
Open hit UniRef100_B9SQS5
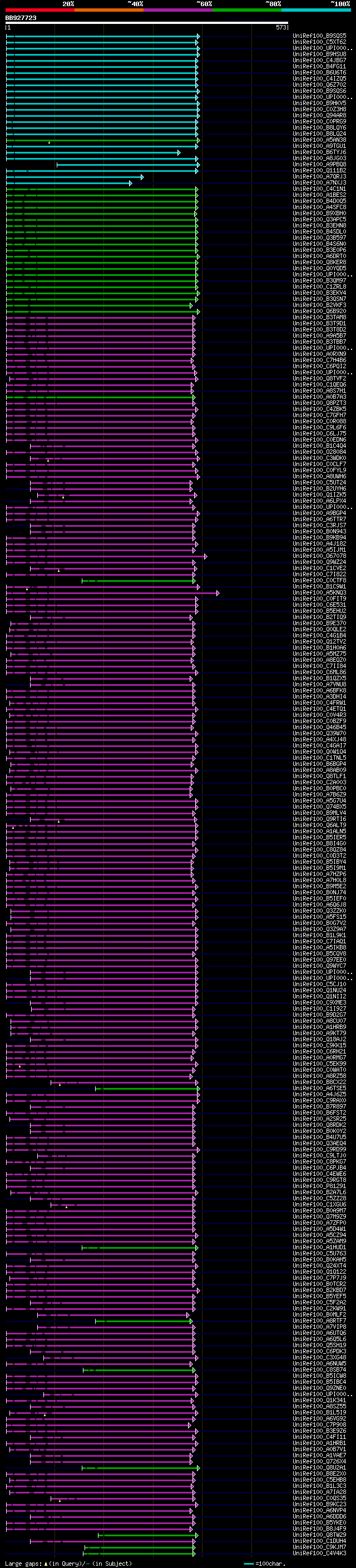coord(319,36)
